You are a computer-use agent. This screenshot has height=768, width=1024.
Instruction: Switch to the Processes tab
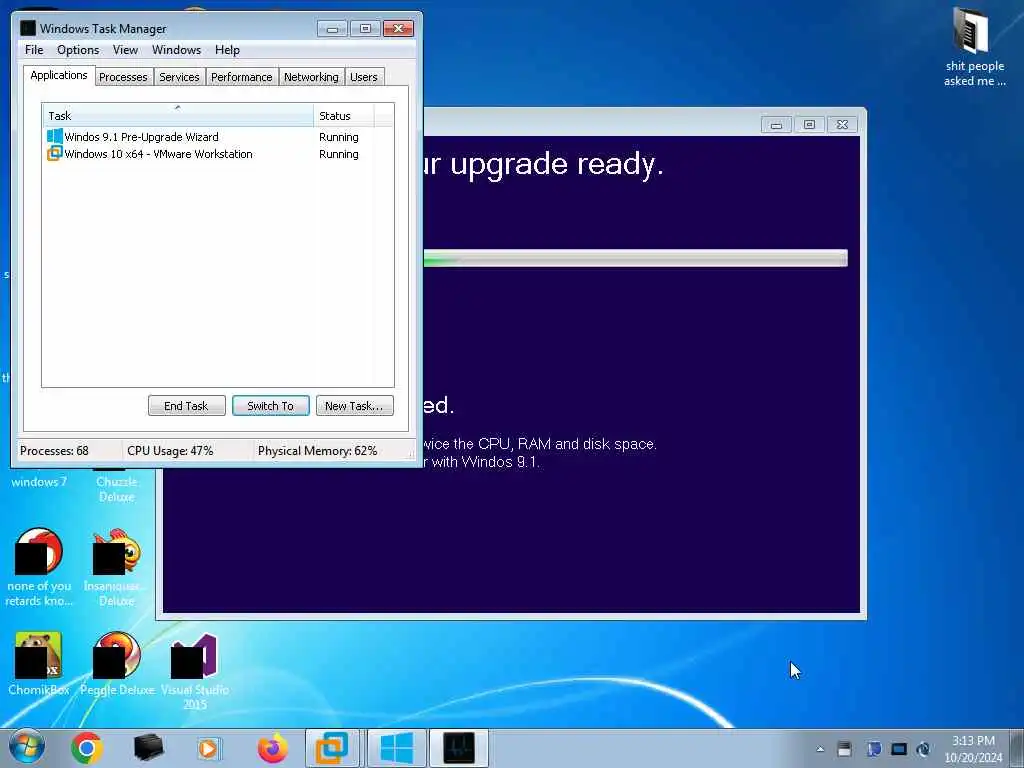123,77
